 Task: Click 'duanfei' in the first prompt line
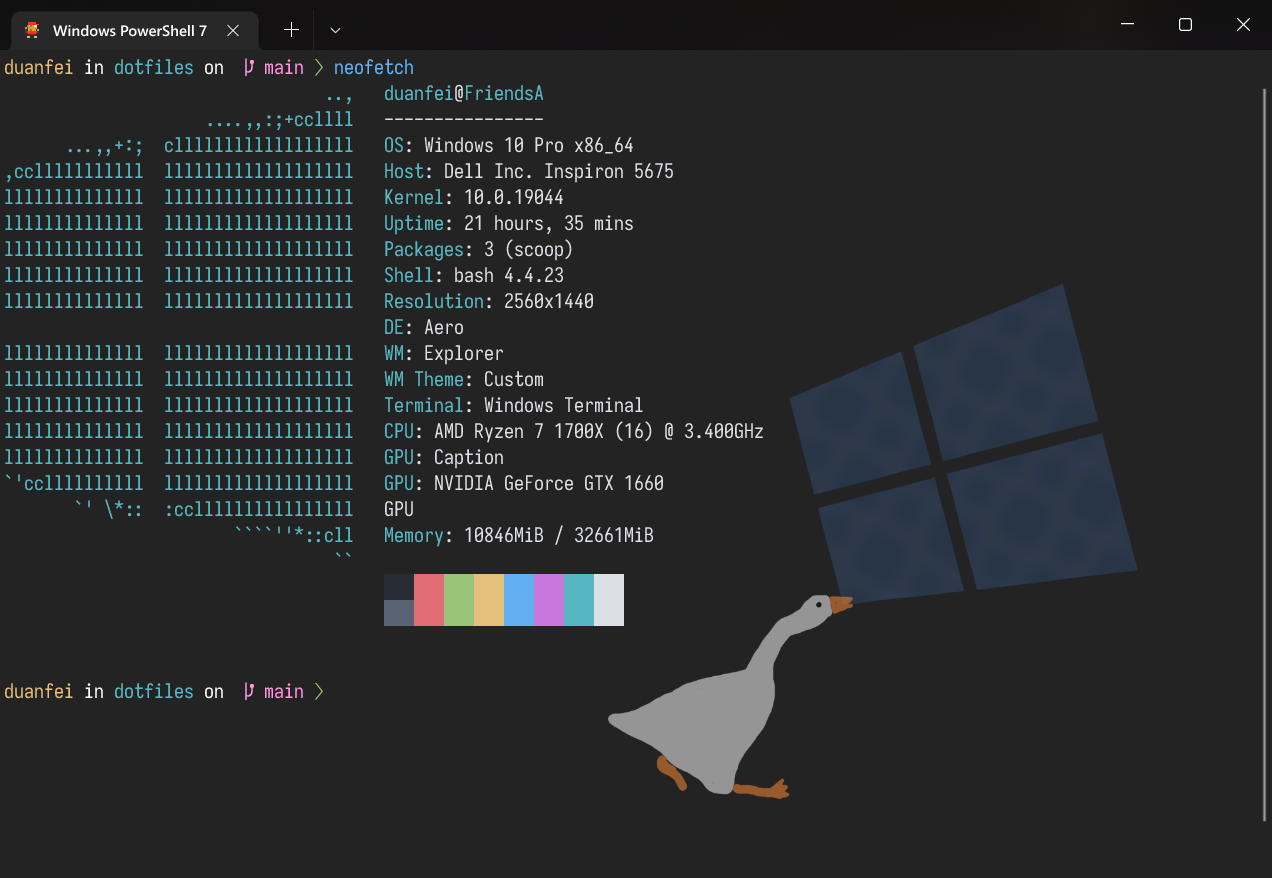click(x=39, y=68)
